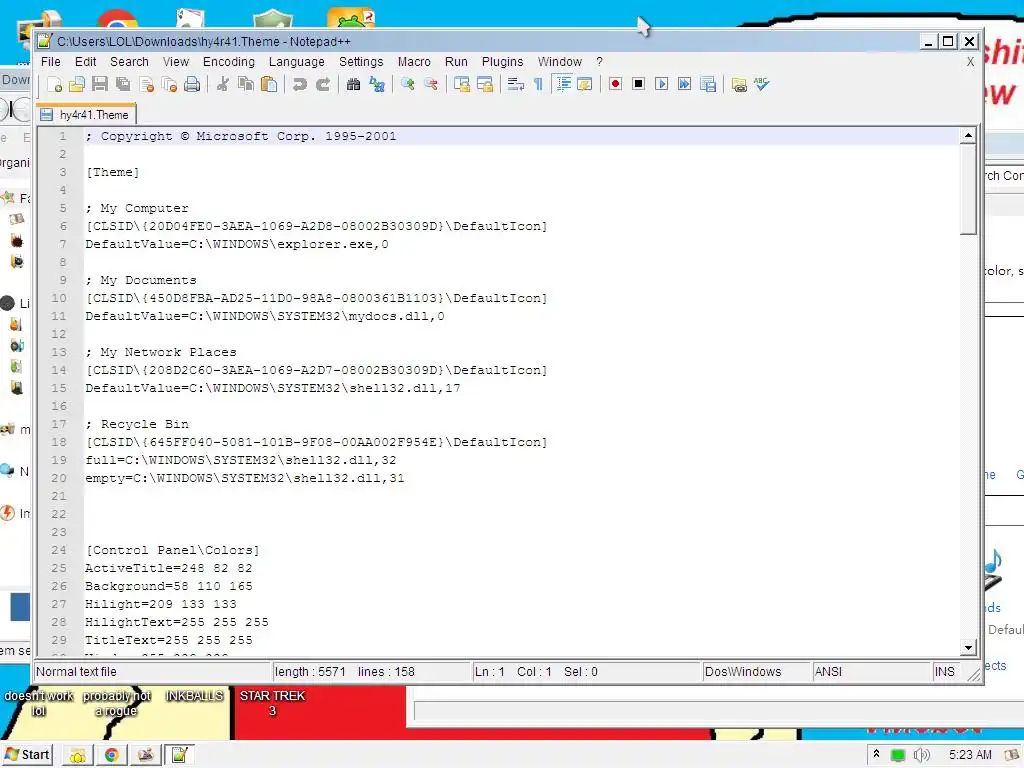This screenshot has height=768, width=1024.
Task: Click the Close document toolbar icon
Action: point(146,84)
